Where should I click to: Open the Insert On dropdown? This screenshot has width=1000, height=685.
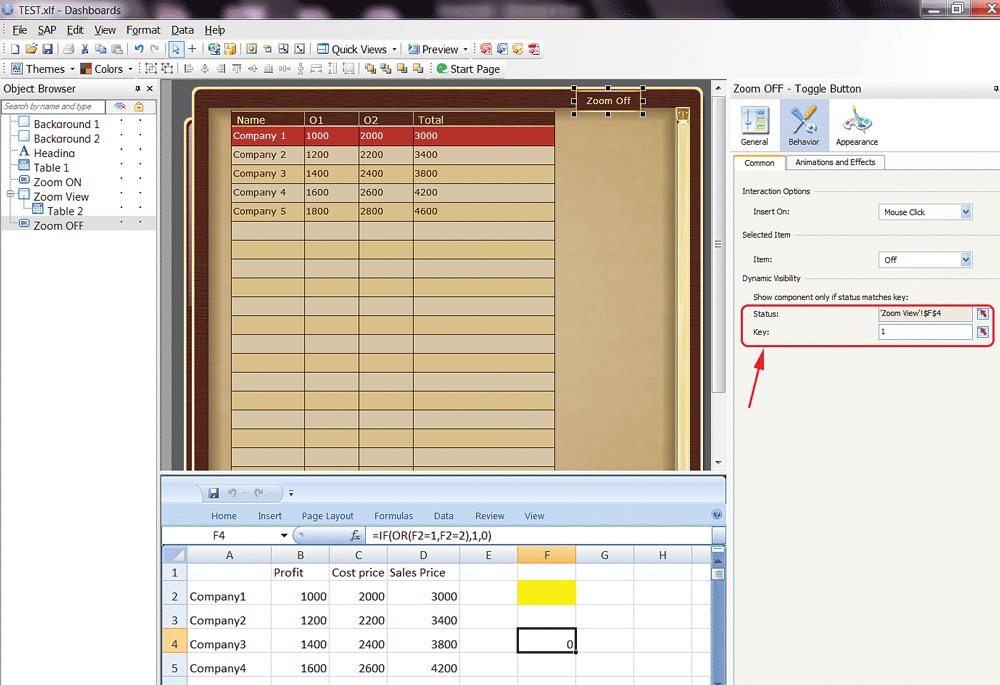click(925, 212)
